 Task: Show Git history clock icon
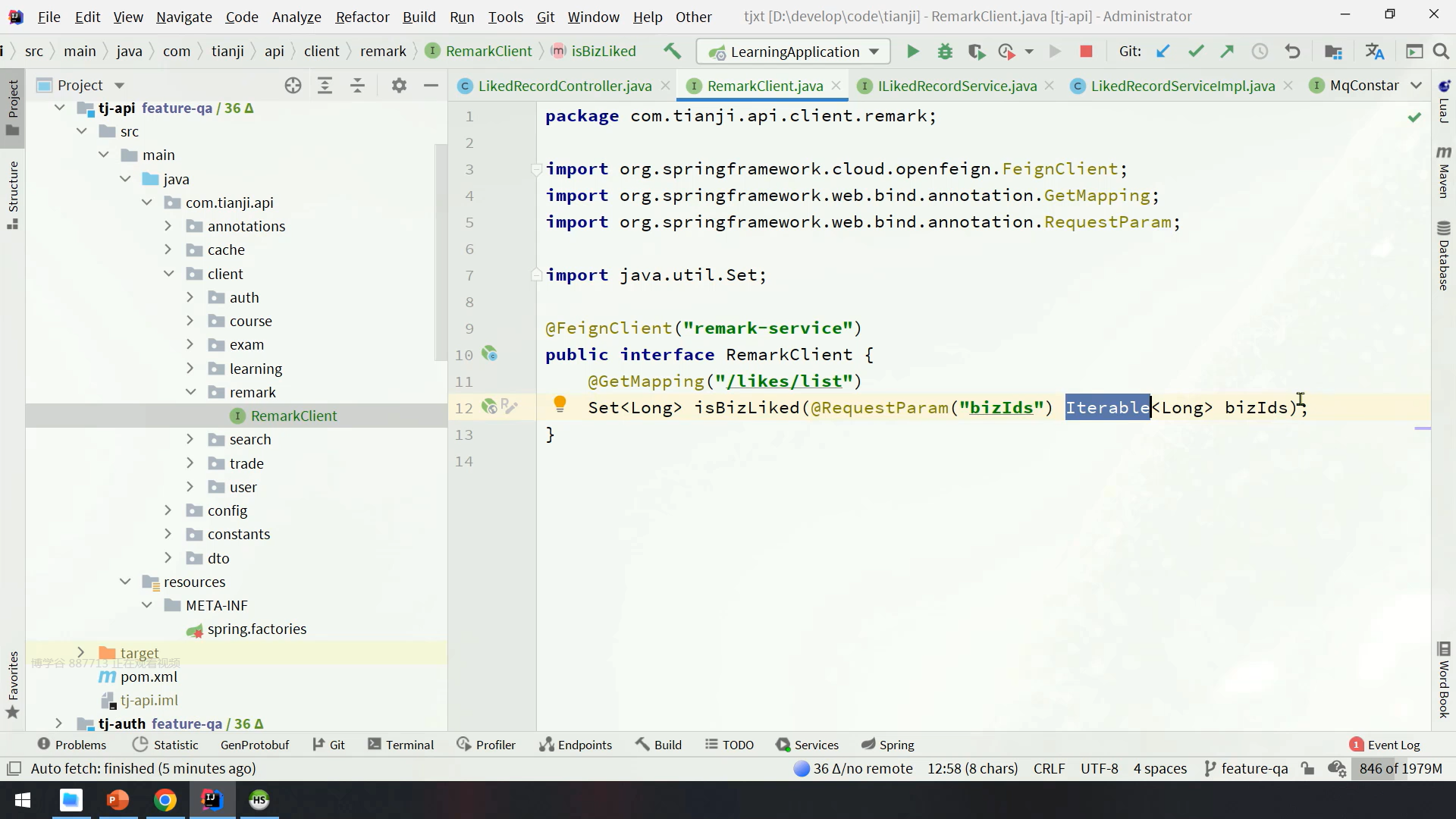(1260, 52)
